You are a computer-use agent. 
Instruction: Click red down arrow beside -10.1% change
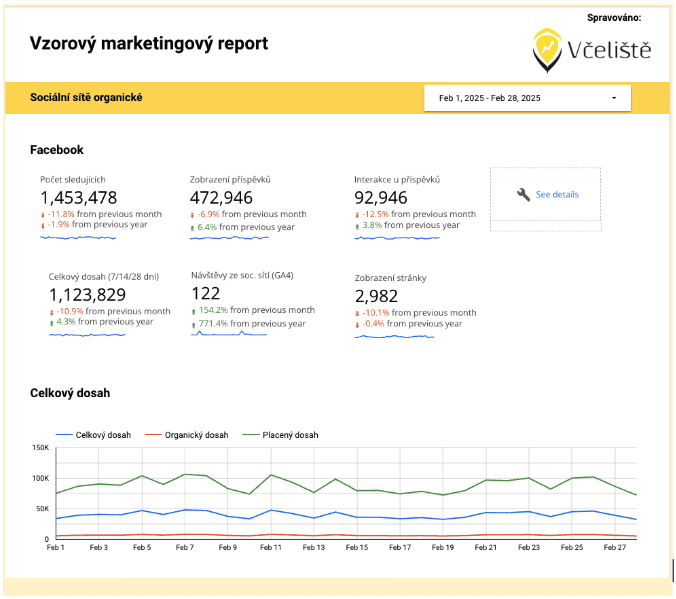click(x=357, y=313)
